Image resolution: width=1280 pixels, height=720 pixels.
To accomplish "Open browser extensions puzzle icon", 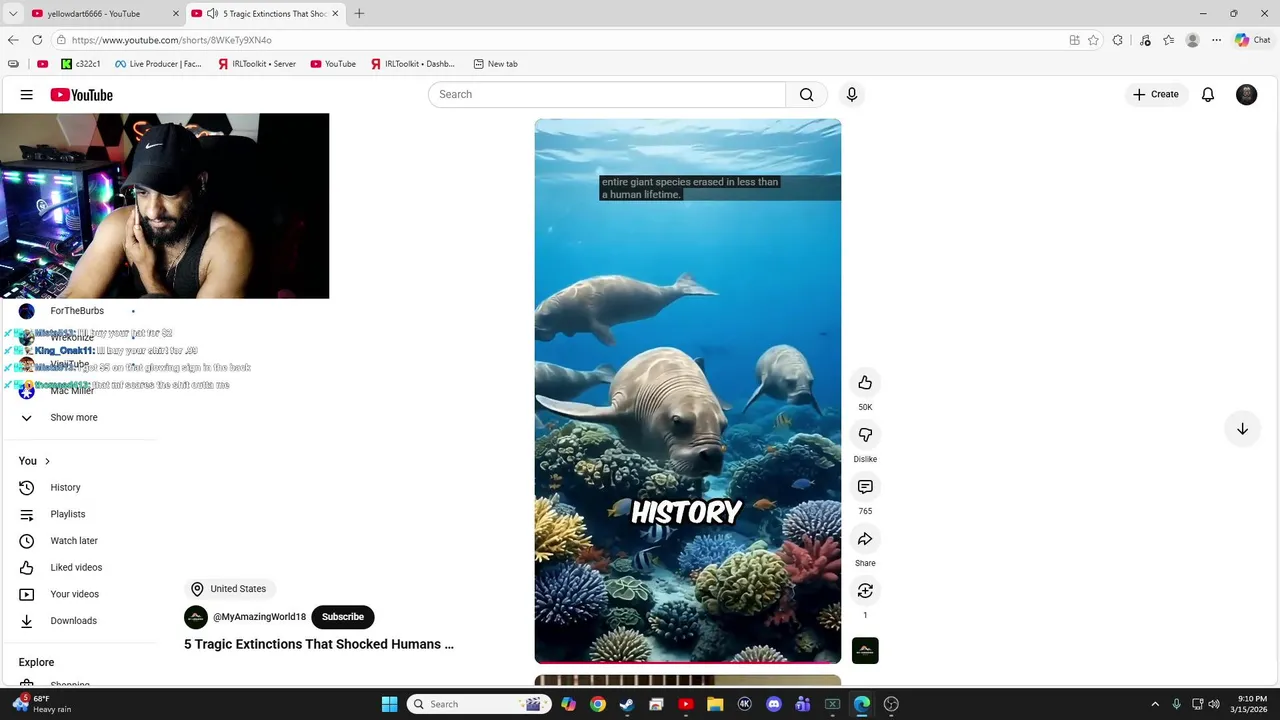I will (x=1118, y=40).
